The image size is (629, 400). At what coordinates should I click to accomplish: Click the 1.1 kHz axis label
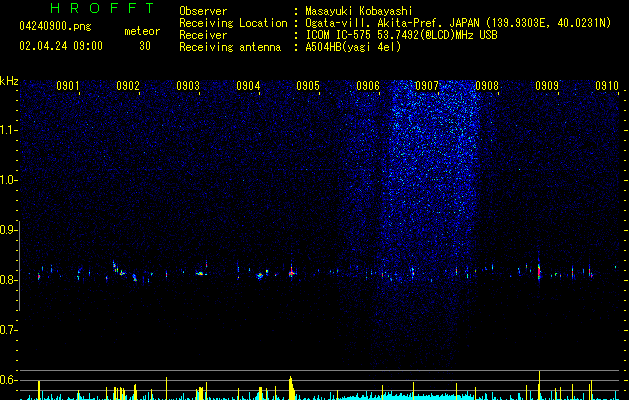tap(8, 130)
